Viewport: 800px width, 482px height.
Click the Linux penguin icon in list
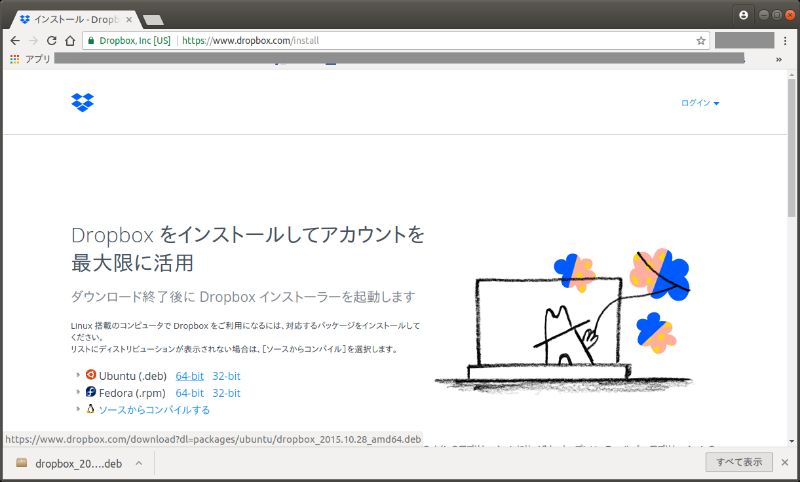(x=91, y=409)
